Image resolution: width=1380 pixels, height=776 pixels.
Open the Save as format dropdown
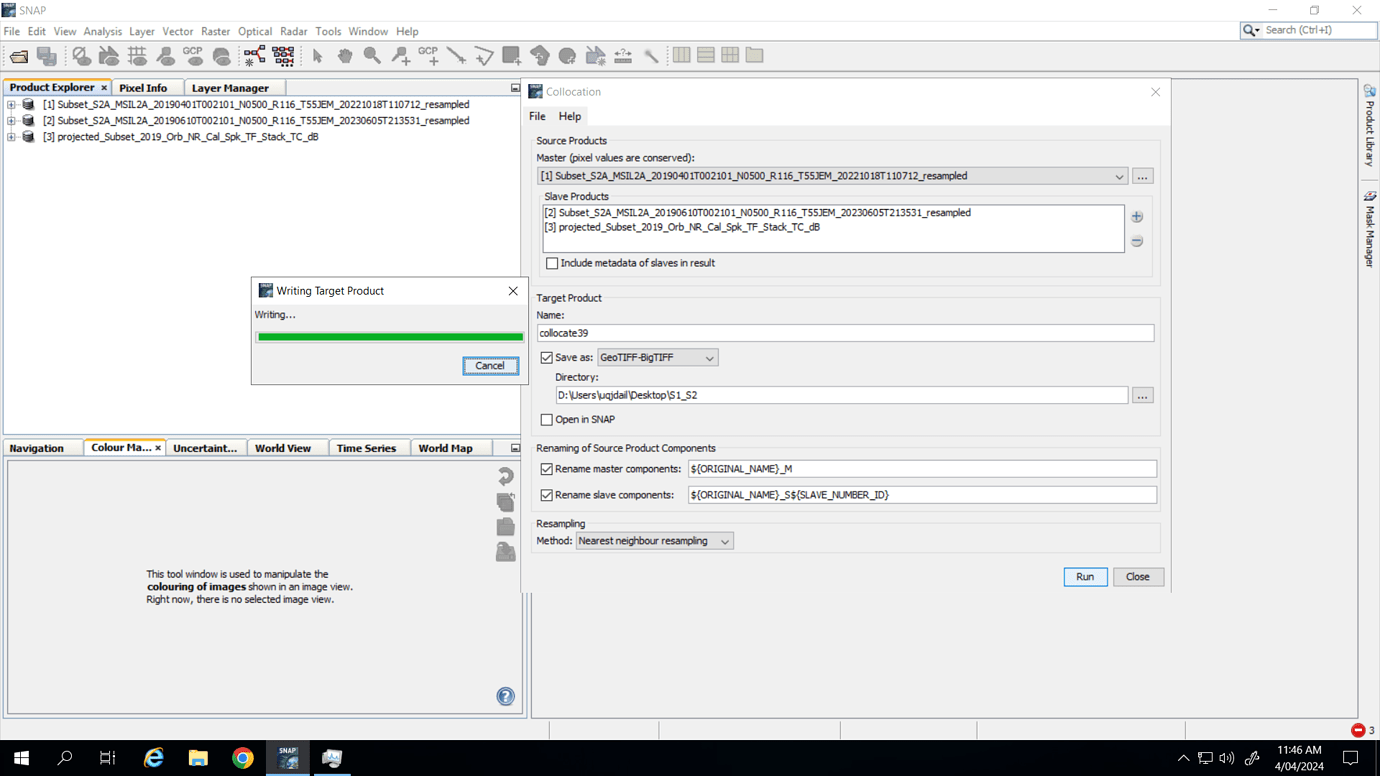pos(655,357)
